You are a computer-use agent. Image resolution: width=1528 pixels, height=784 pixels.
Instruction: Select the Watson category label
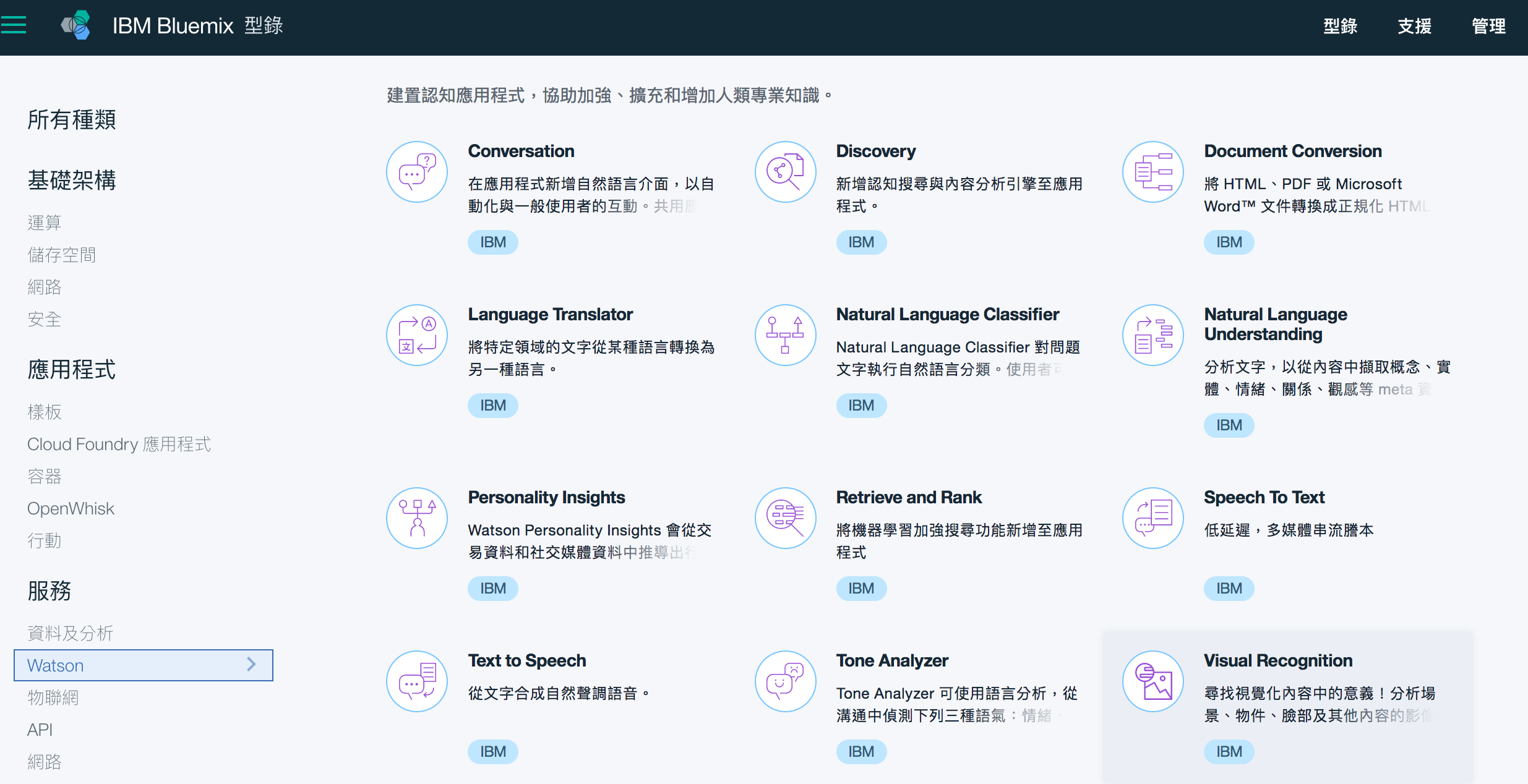56,665
